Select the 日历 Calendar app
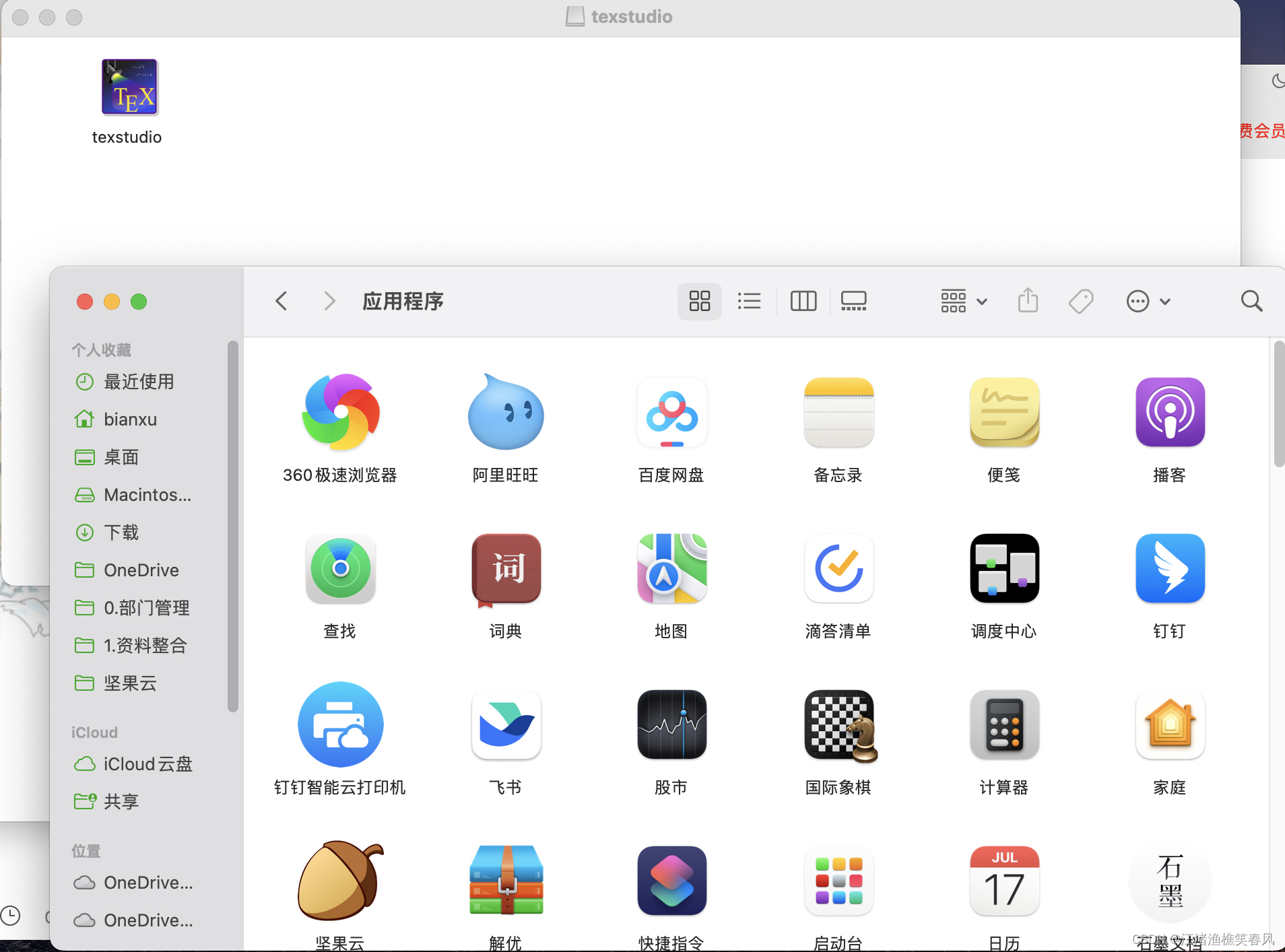The width and height of the screenshot is (1285, 952). [1004, 881]
